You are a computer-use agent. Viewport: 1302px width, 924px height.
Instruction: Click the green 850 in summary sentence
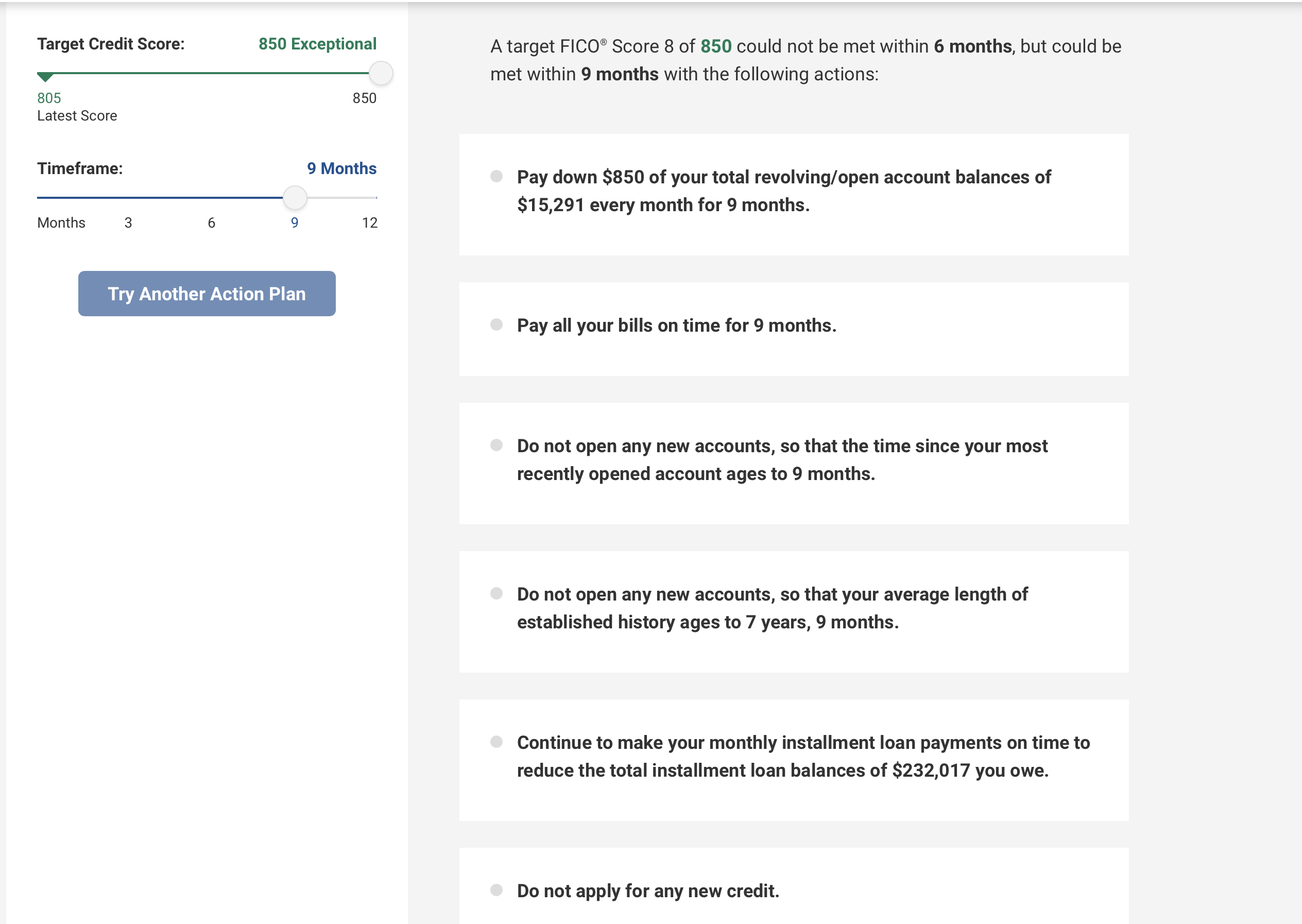715,46
